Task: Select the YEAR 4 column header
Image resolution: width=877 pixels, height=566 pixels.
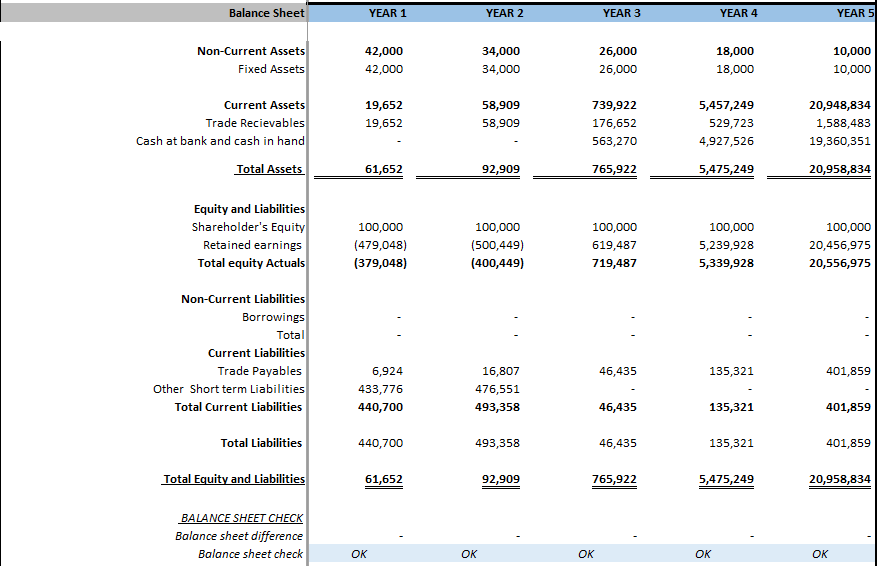Action: [738, 13]
